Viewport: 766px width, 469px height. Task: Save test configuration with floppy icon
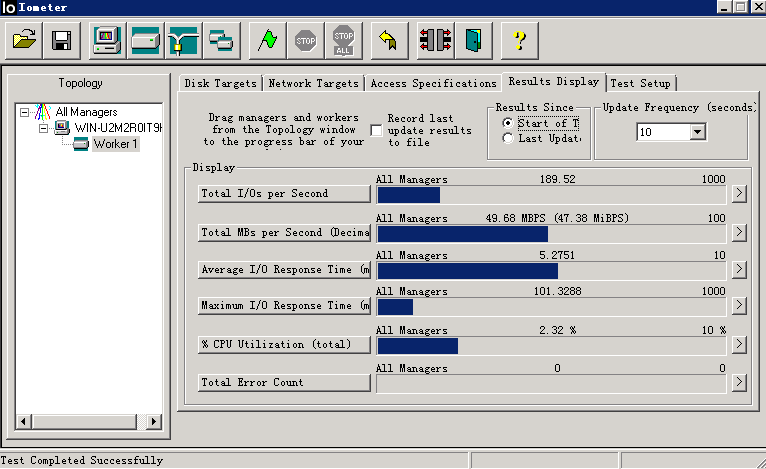click(62, 41)
